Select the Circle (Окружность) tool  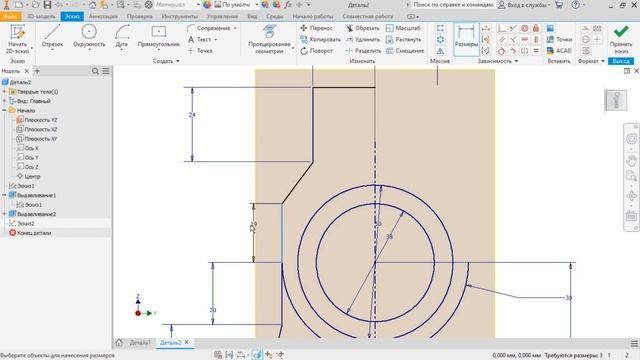coord(89,37)
